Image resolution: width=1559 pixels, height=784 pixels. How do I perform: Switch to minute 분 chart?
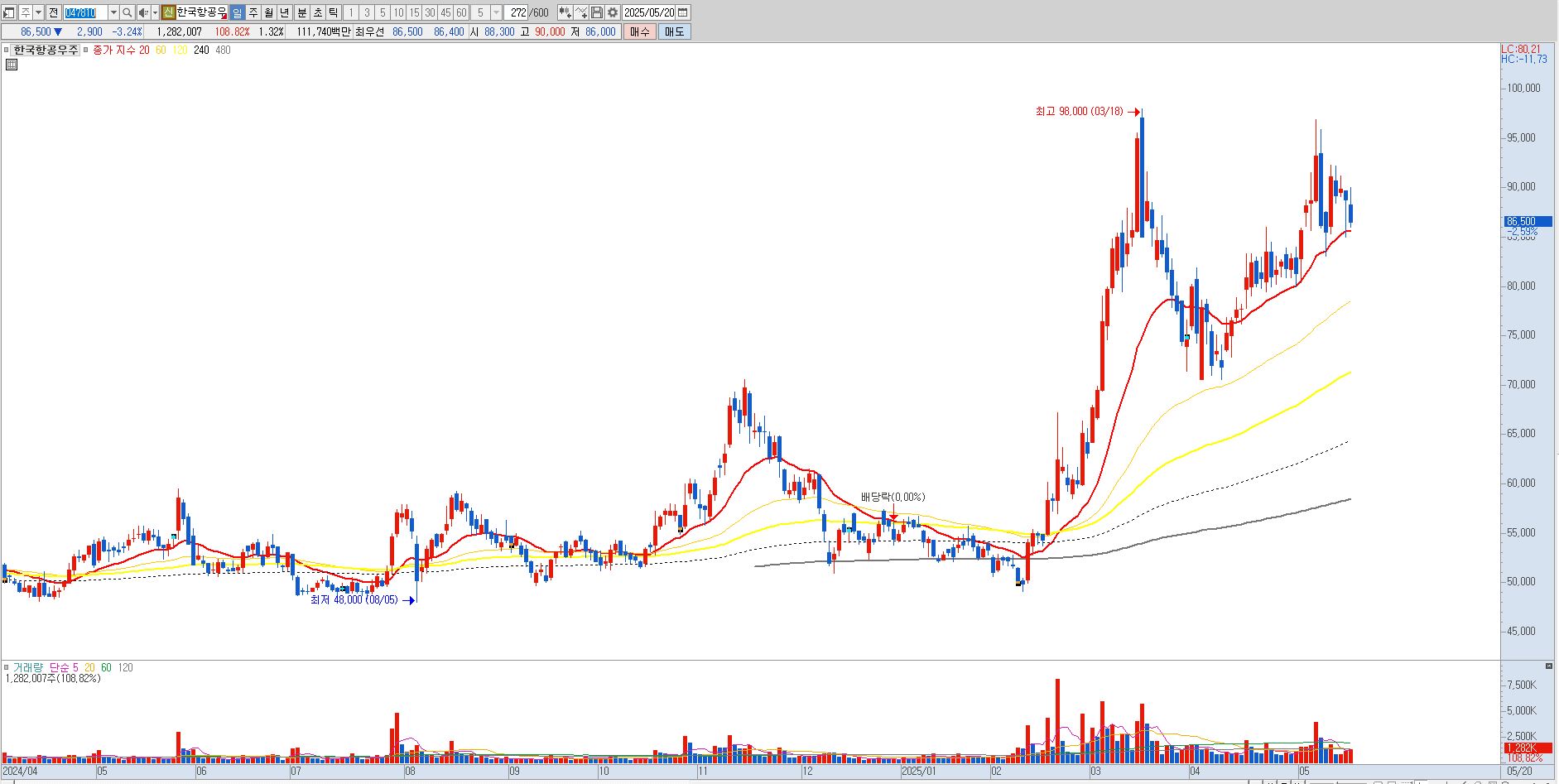tap(302, 12)
